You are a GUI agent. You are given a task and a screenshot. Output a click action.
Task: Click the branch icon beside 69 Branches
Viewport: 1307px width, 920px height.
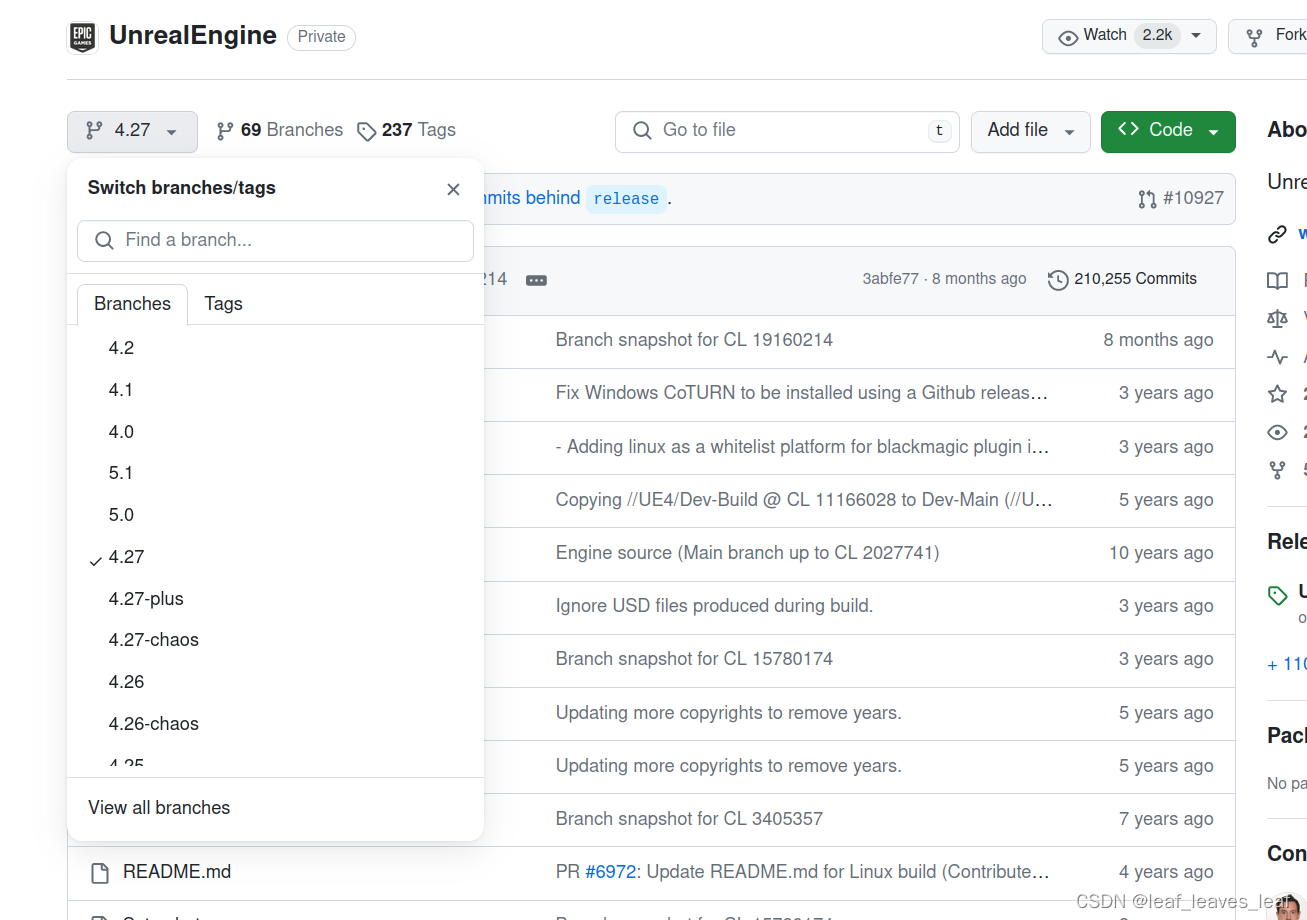[225, 131]
